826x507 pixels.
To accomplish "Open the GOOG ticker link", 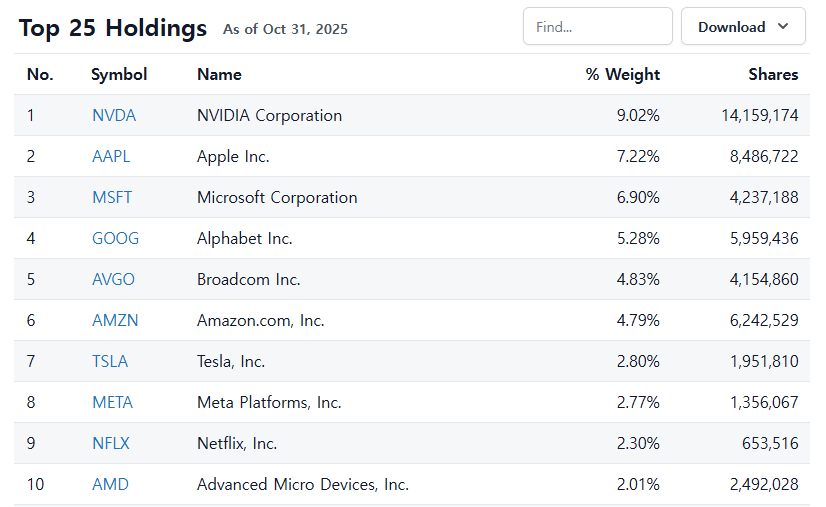I will pos(115,238).
